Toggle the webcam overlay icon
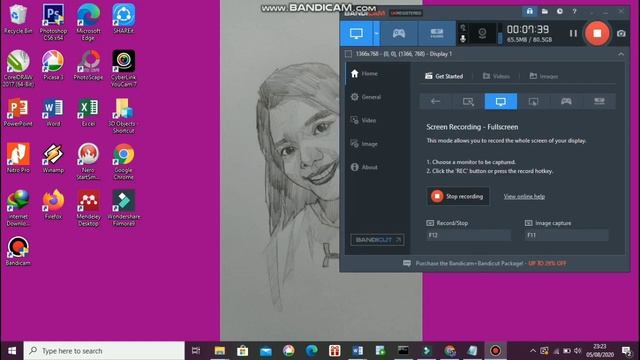The image size is (640, 360). (482, 33)
